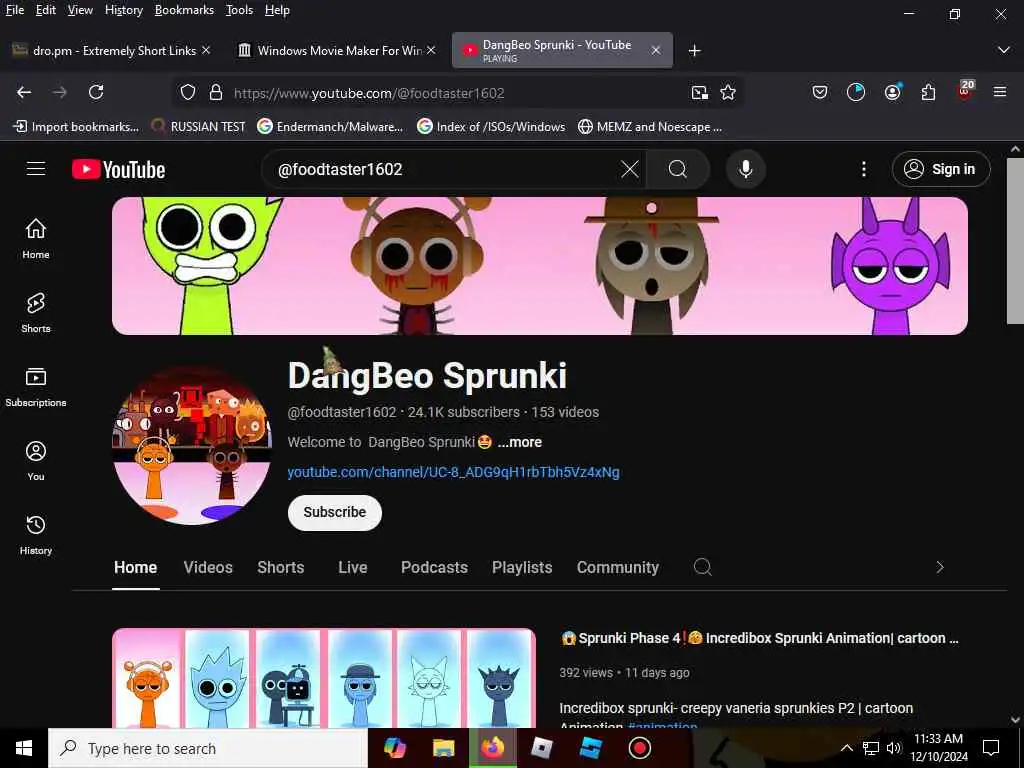Focus the browser address bar
Viewport: 1024px width, 768px height.
(x=457, y=93)
